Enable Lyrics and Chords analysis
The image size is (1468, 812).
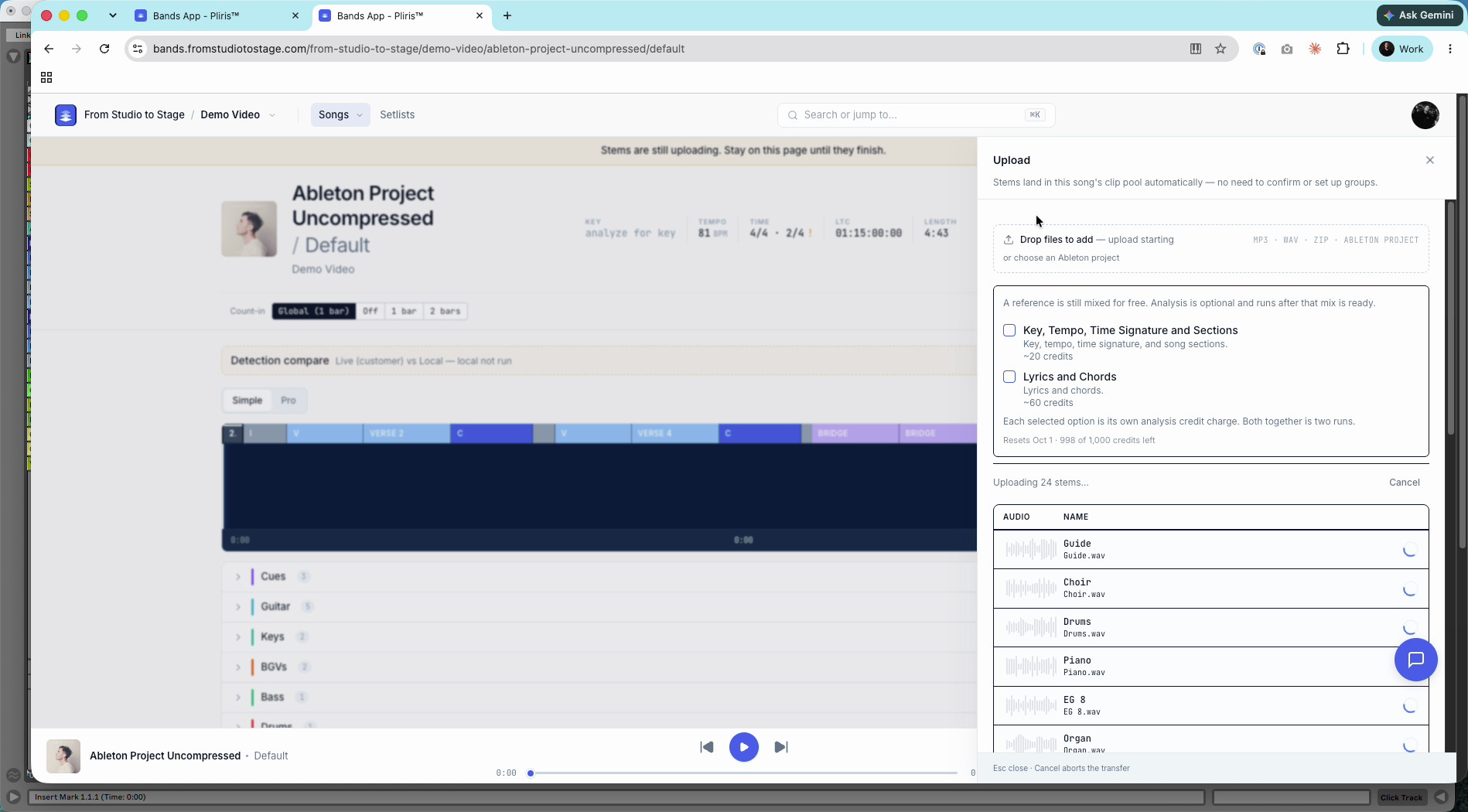pyautogui.click(x=1009, y=377)
